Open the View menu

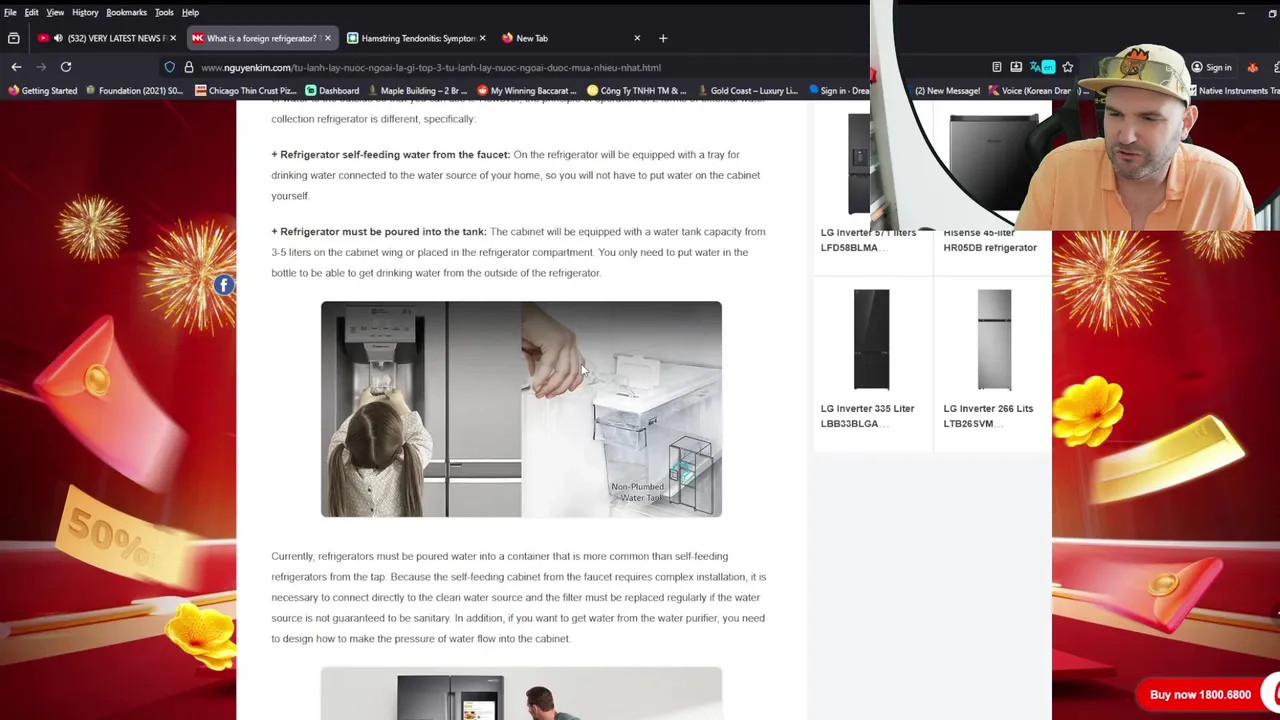click(x=55, y=12)
